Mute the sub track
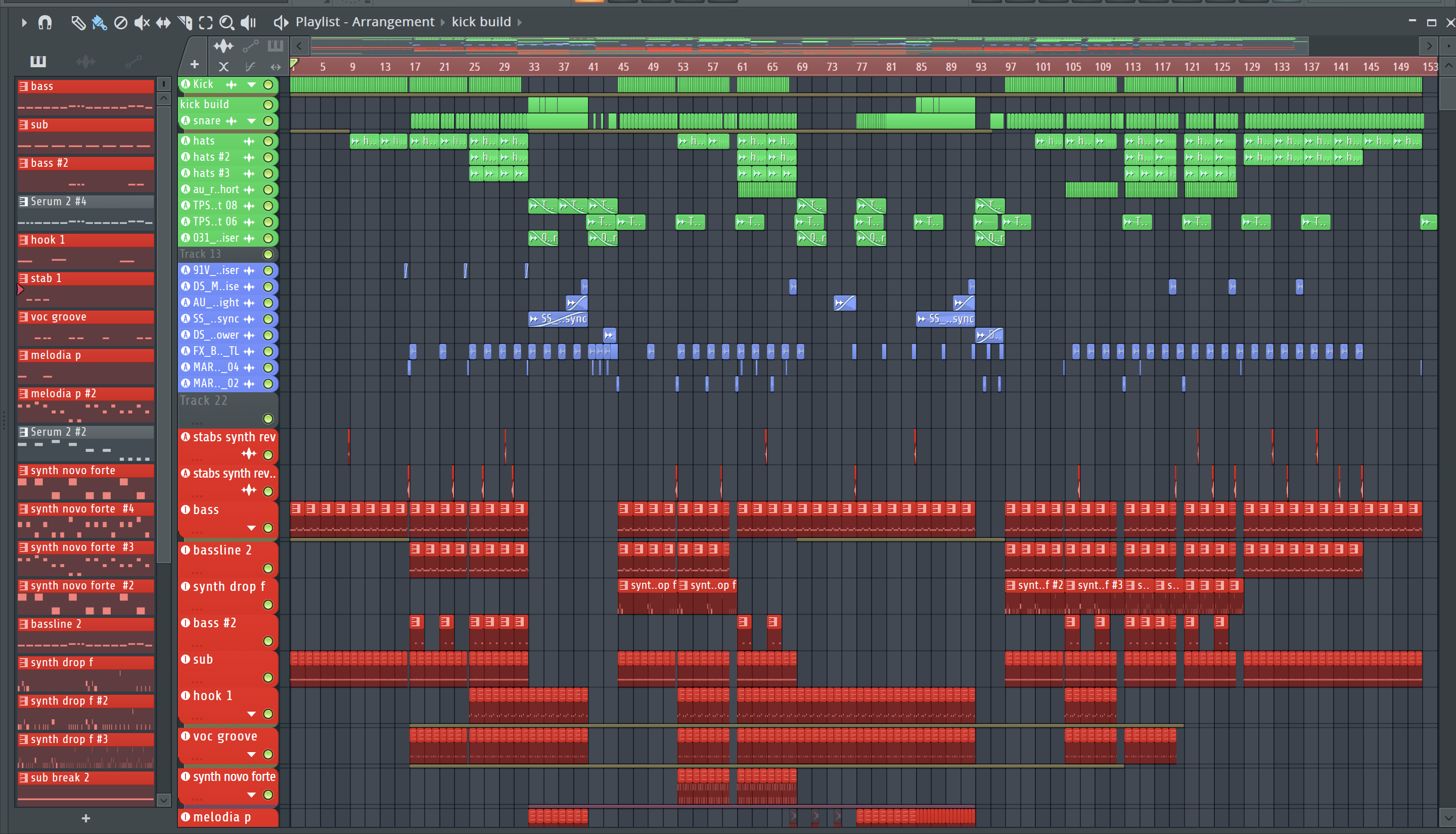Image resolution: width=1456 pixels, height=834 pixels. (268, 678)
